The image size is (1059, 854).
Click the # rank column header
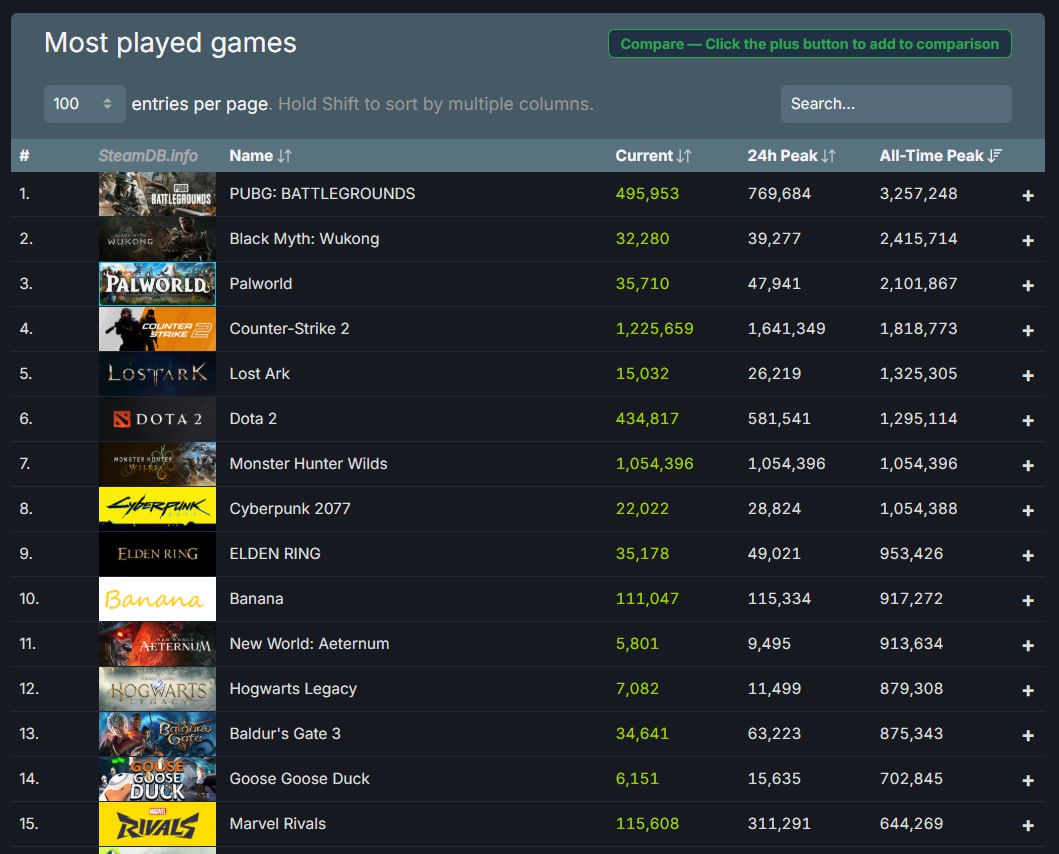[25, 156]
